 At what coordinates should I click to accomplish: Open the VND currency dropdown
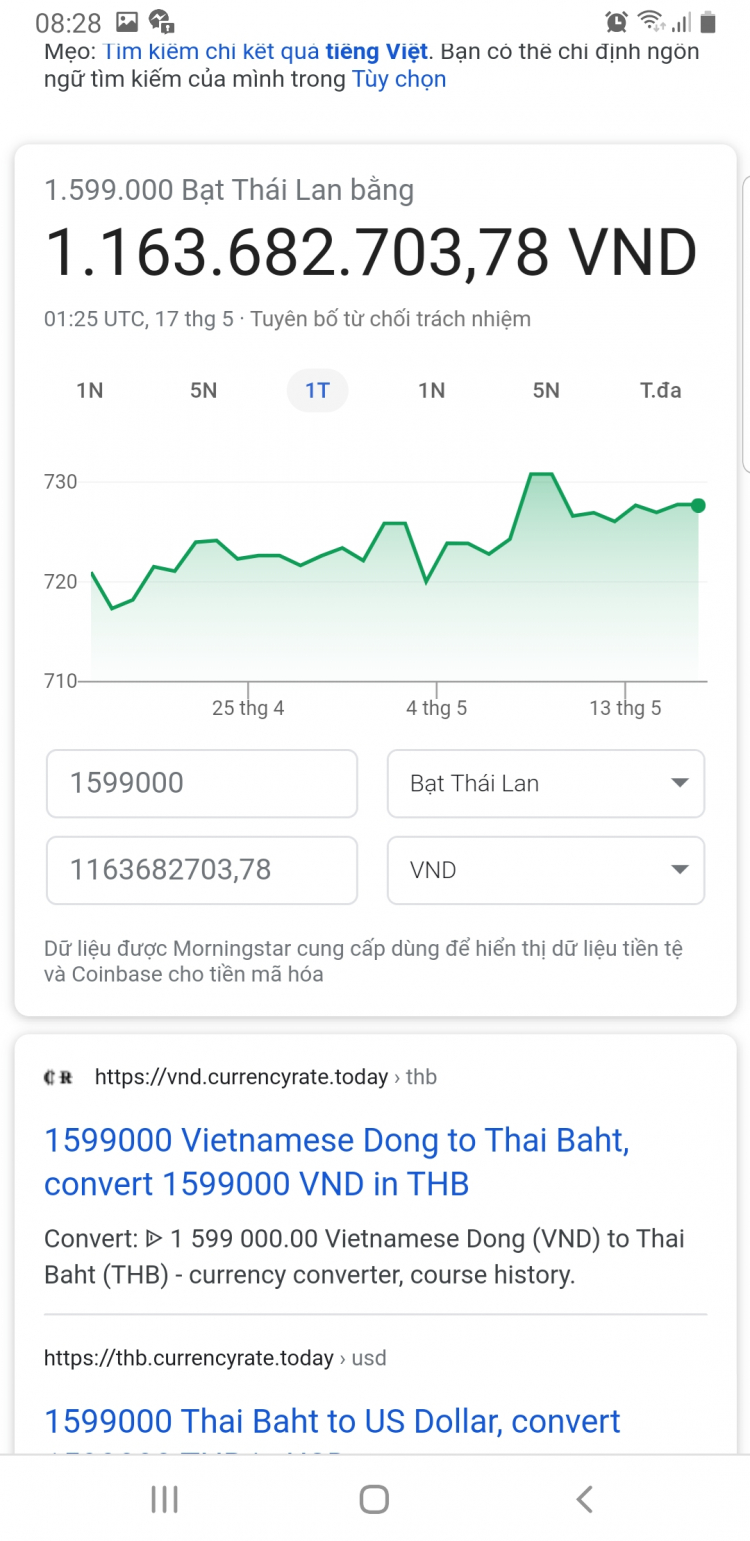(546, 870)
